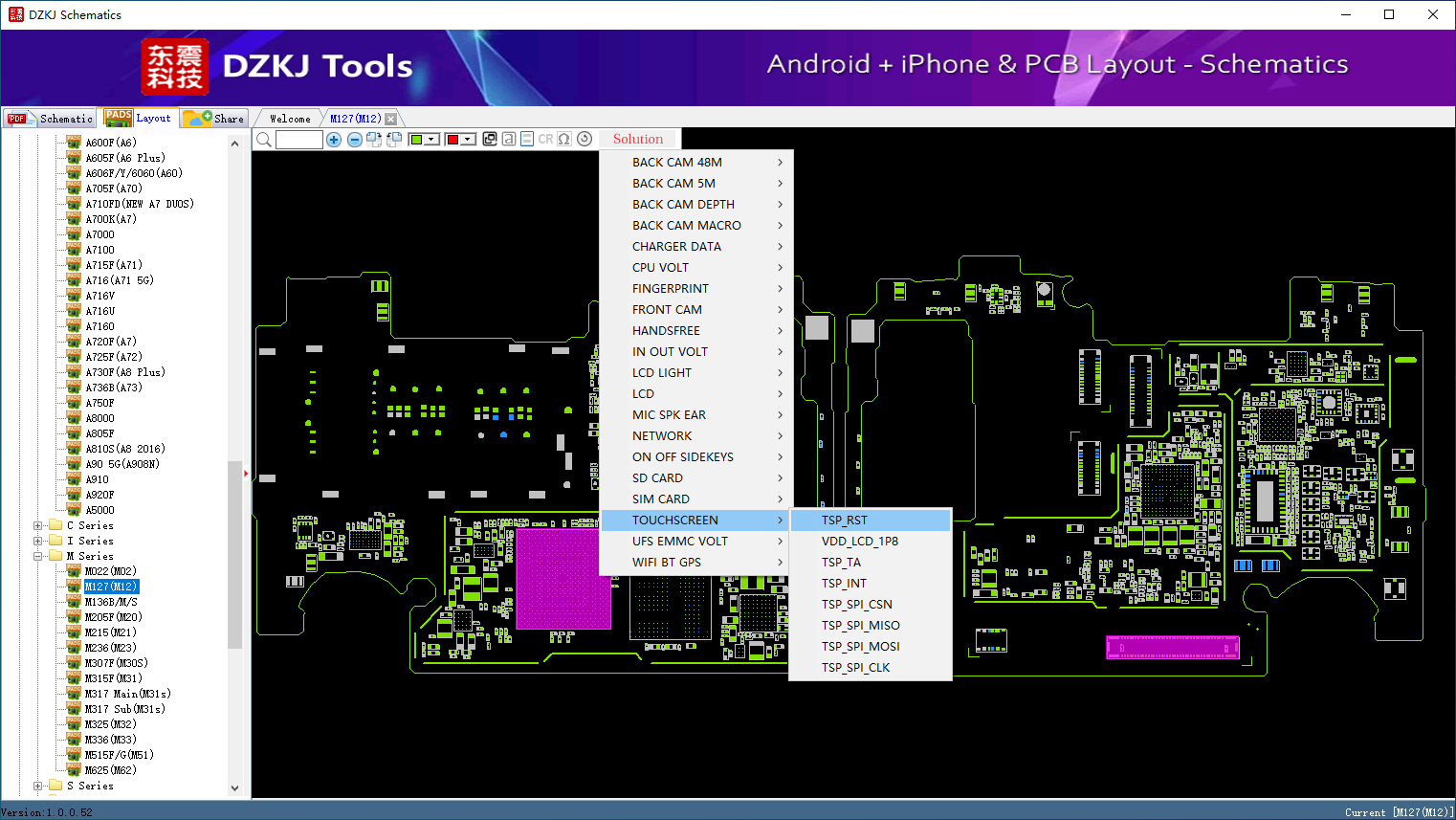This screenshot has height=820, width=1456.
Task: Select M317 Main(M31s) in the tree
Action: pyautogui.click(x=127, y=694)
